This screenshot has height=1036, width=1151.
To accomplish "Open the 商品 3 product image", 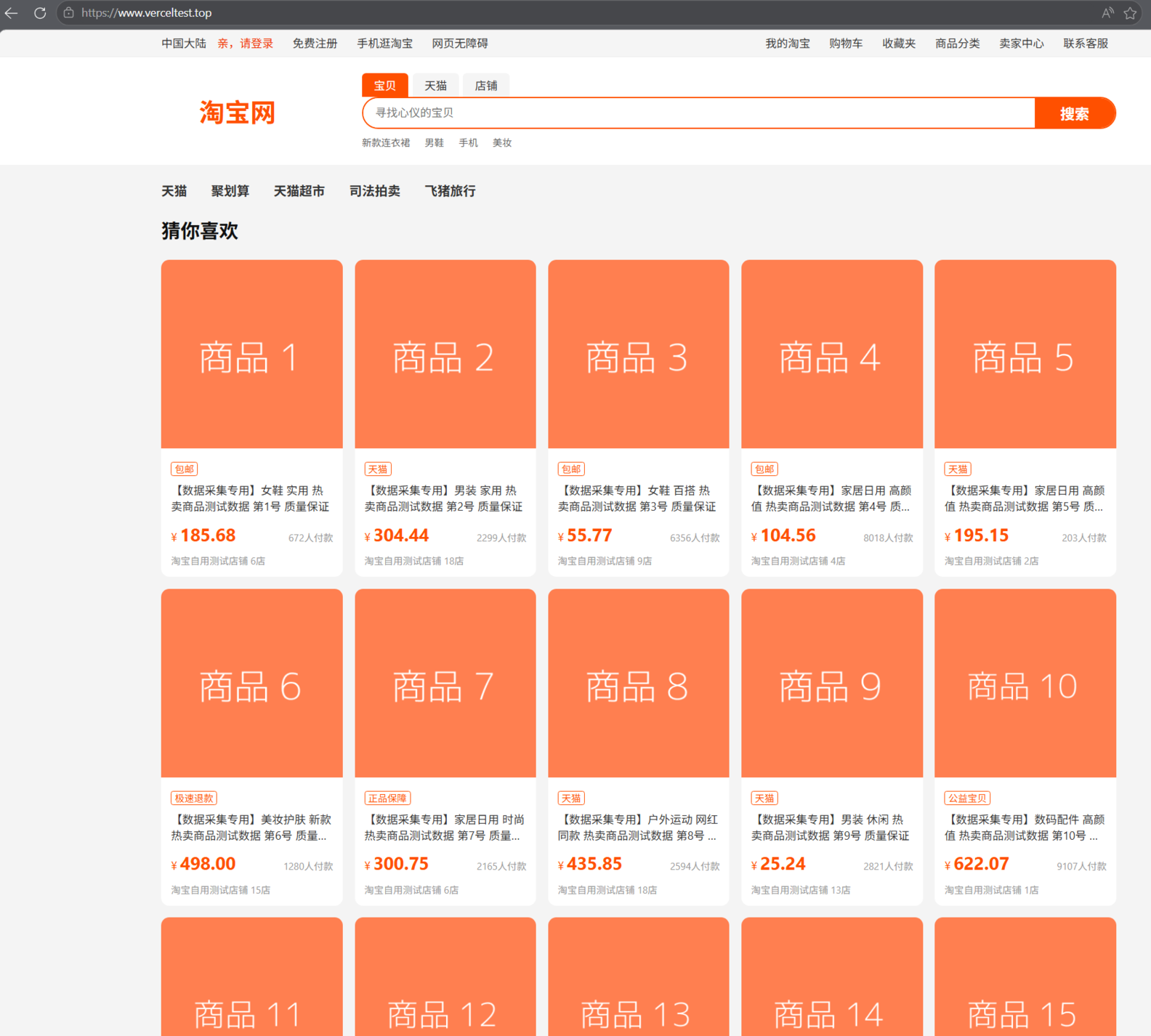I will click(x=639, y=354).
